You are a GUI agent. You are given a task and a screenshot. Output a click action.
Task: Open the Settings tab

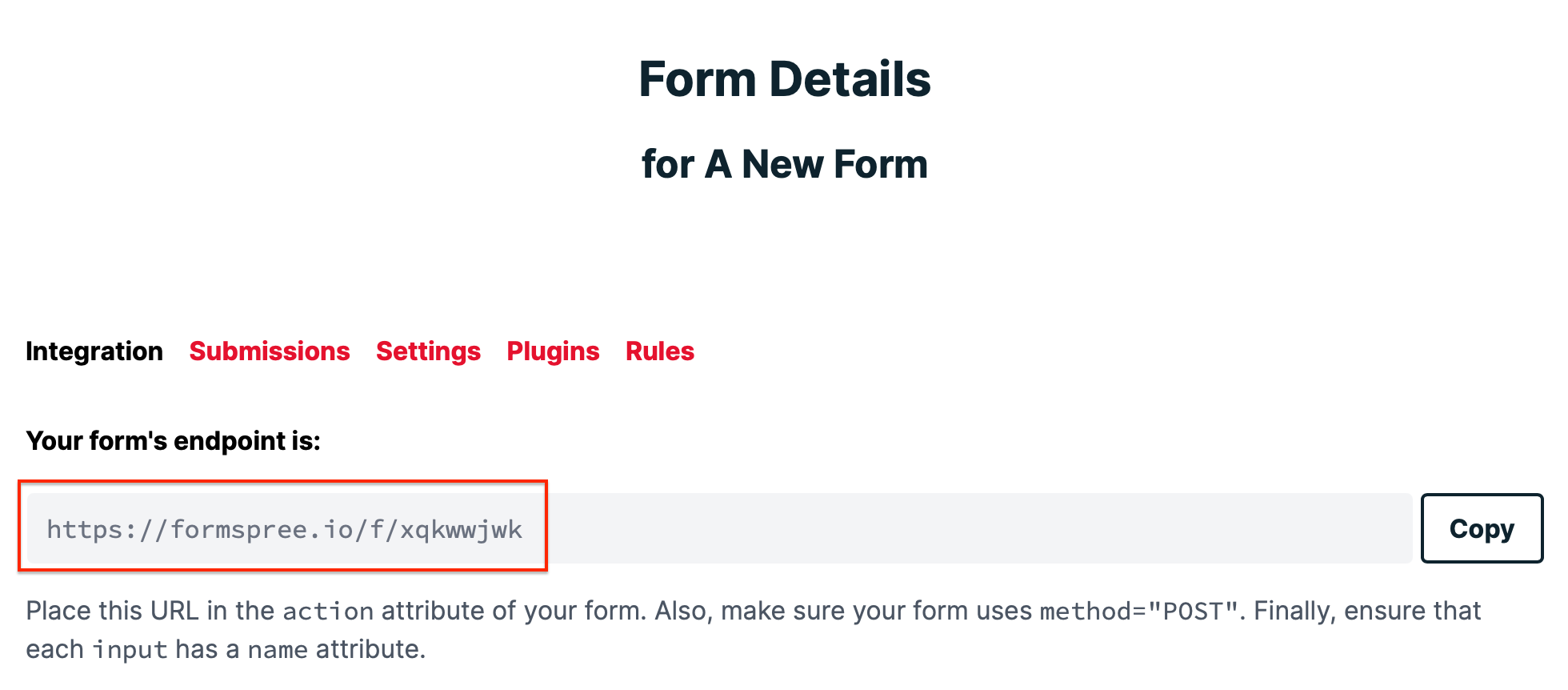(x=428, y=351)
